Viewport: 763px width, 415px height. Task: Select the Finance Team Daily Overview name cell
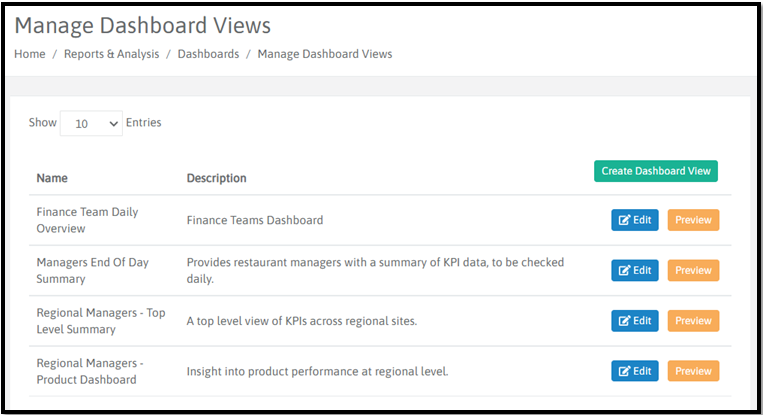click(87, 220)
